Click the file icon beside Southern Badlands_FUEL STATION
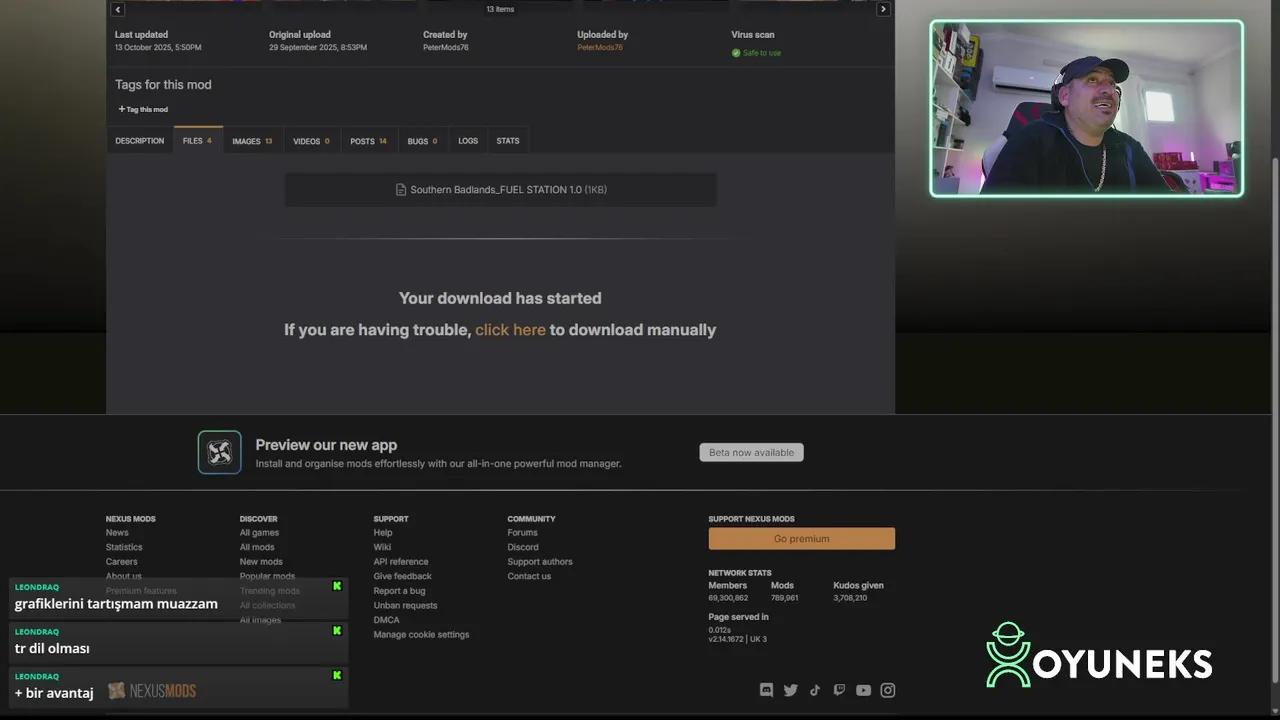The height and width of the screenshot is (720, 1280). tap(401, 190)
